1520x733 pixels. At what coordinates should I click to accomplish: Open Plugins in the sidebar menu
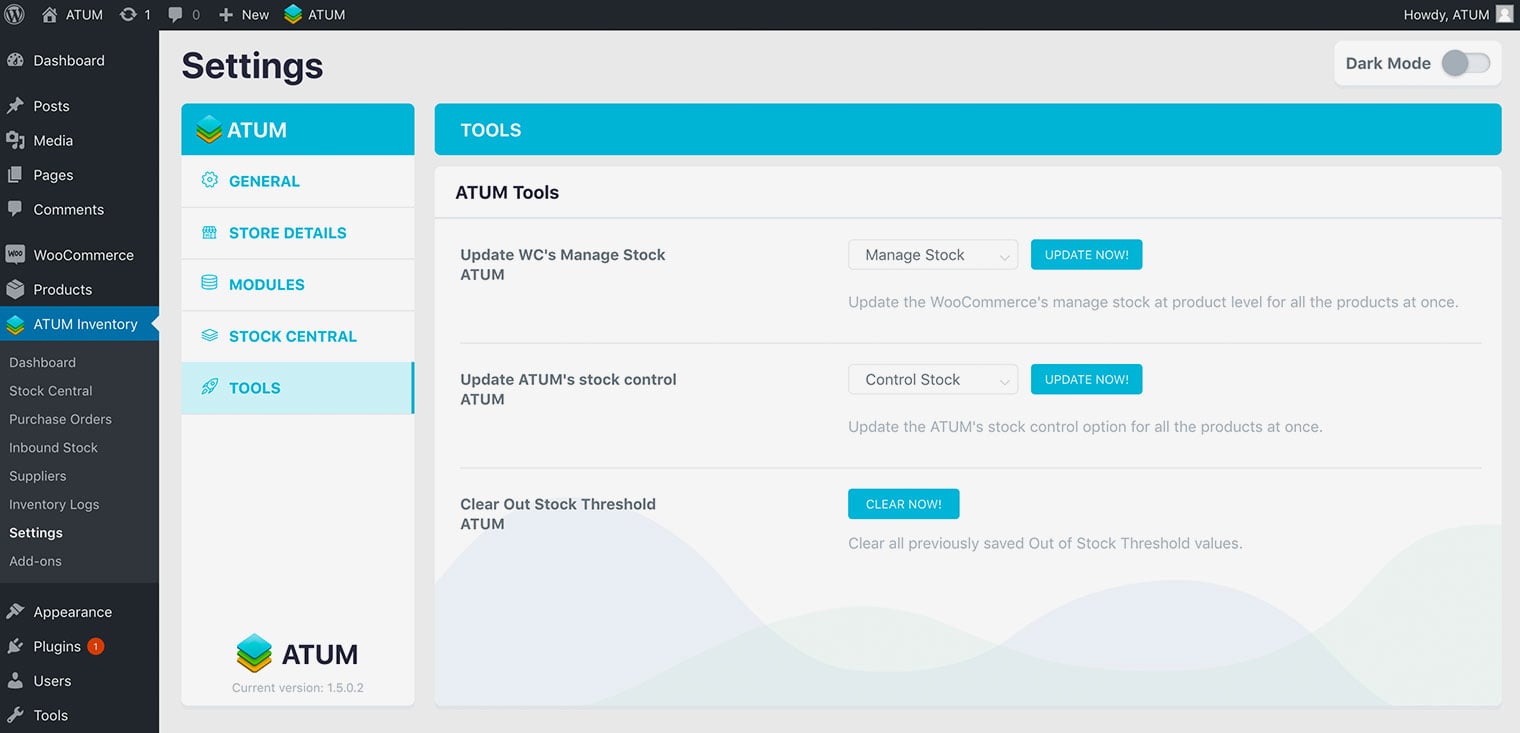point(57,647)
